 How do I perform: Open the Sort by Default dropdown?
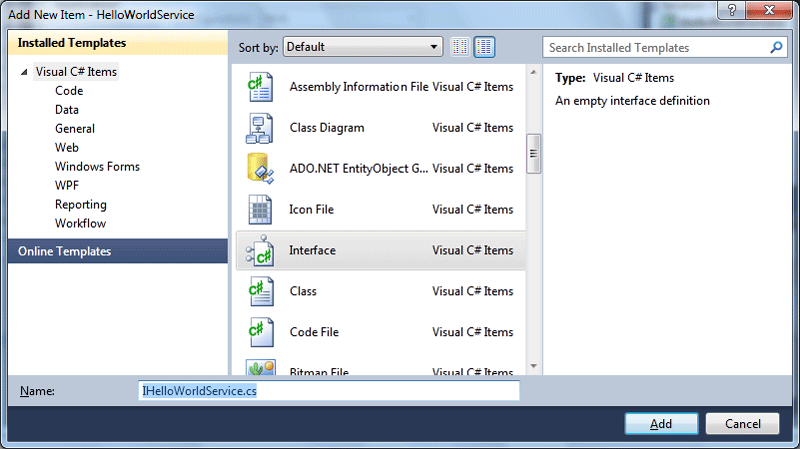click(x=363, y=47)
